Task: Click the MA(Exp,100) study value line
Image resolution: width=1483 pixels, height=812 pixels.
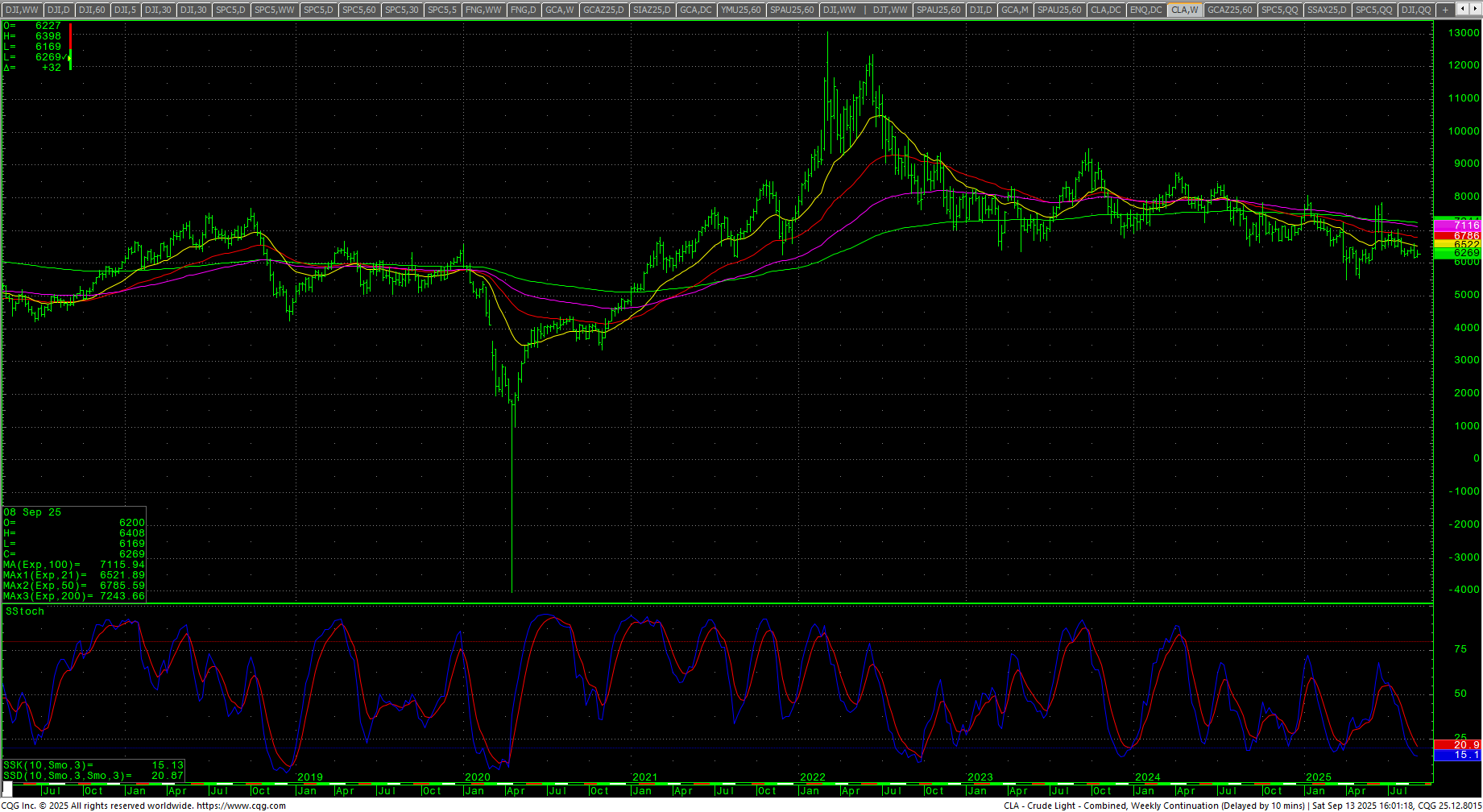Action: [x=74, y=565]
